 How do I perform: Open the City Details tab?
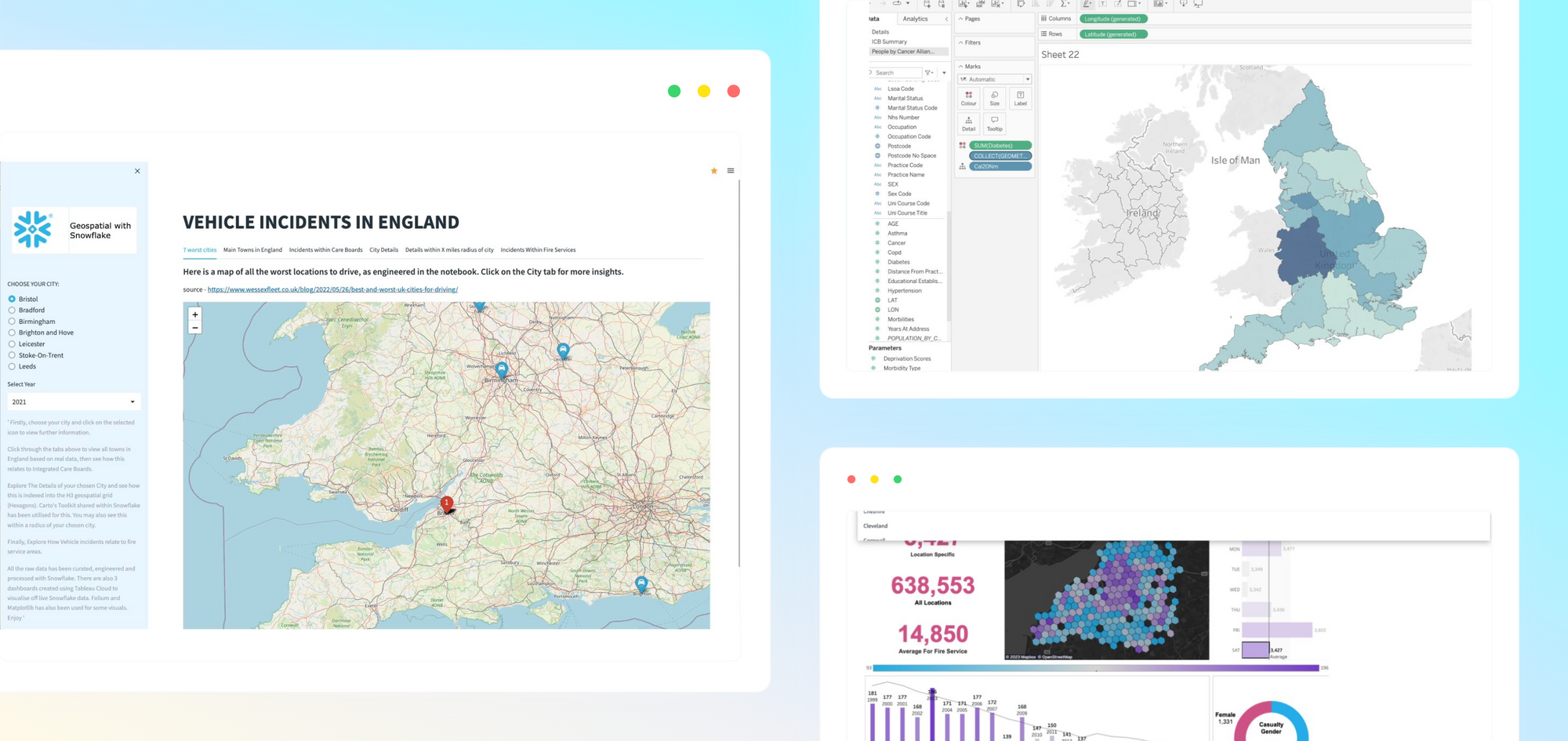[383, 249]
